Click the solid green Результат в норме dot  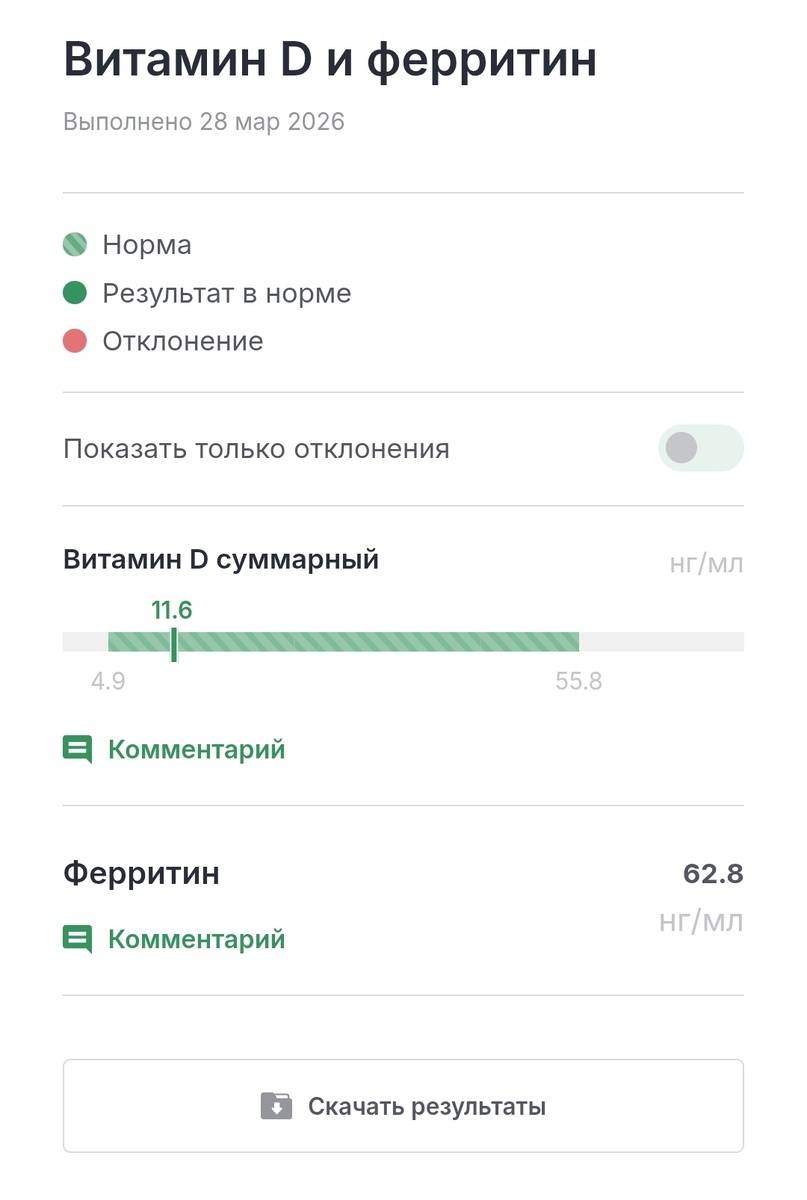74,293
